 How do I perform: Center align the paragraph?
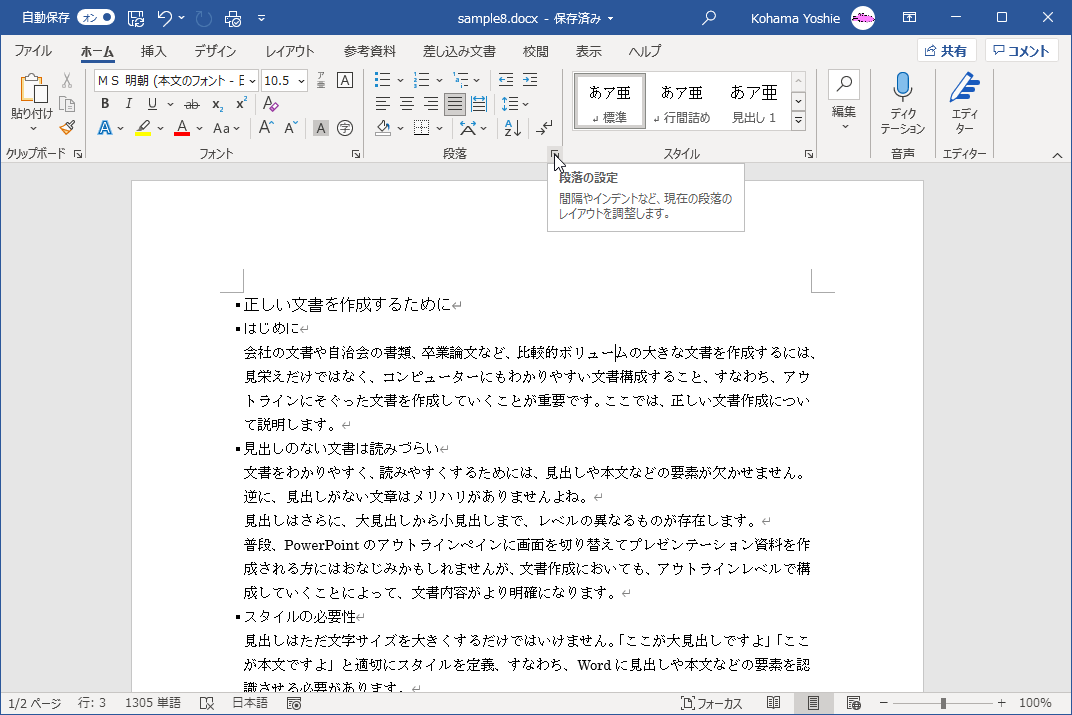(x=407, y=104)
